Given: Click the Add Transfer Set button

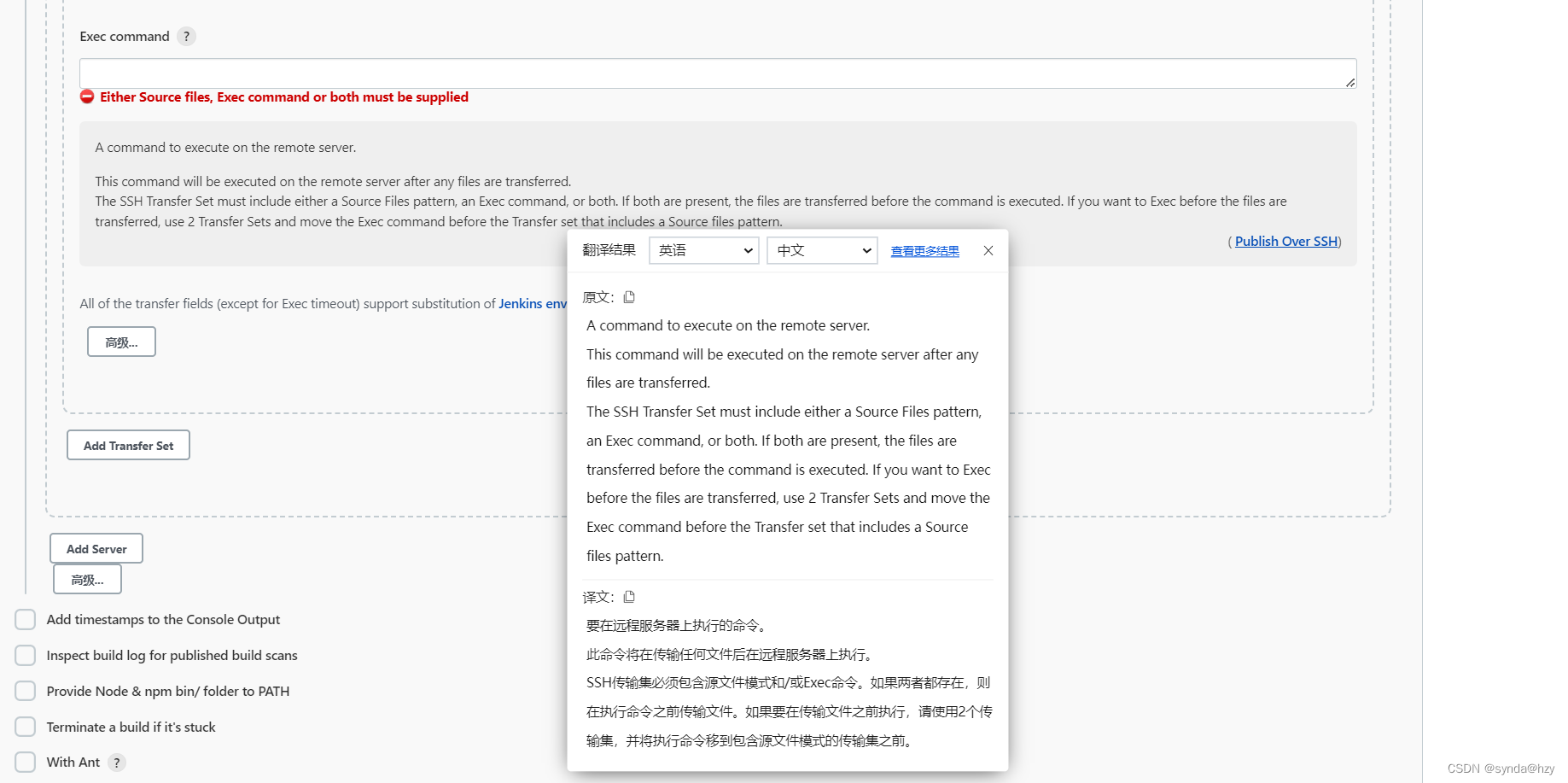Looking at the screenshot, I should pos(128,445).
